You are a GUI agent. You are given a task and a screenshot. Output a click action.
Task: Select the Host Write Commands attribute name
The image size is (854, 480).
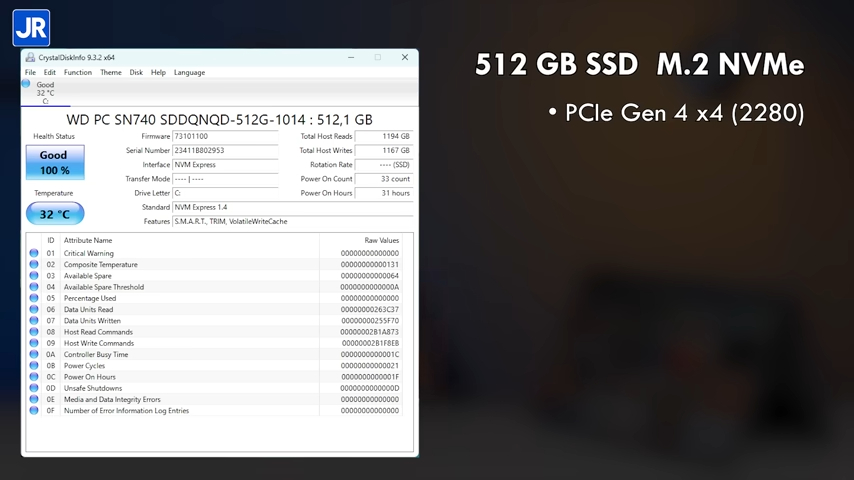pyautogui.click(x=99, y=343)
